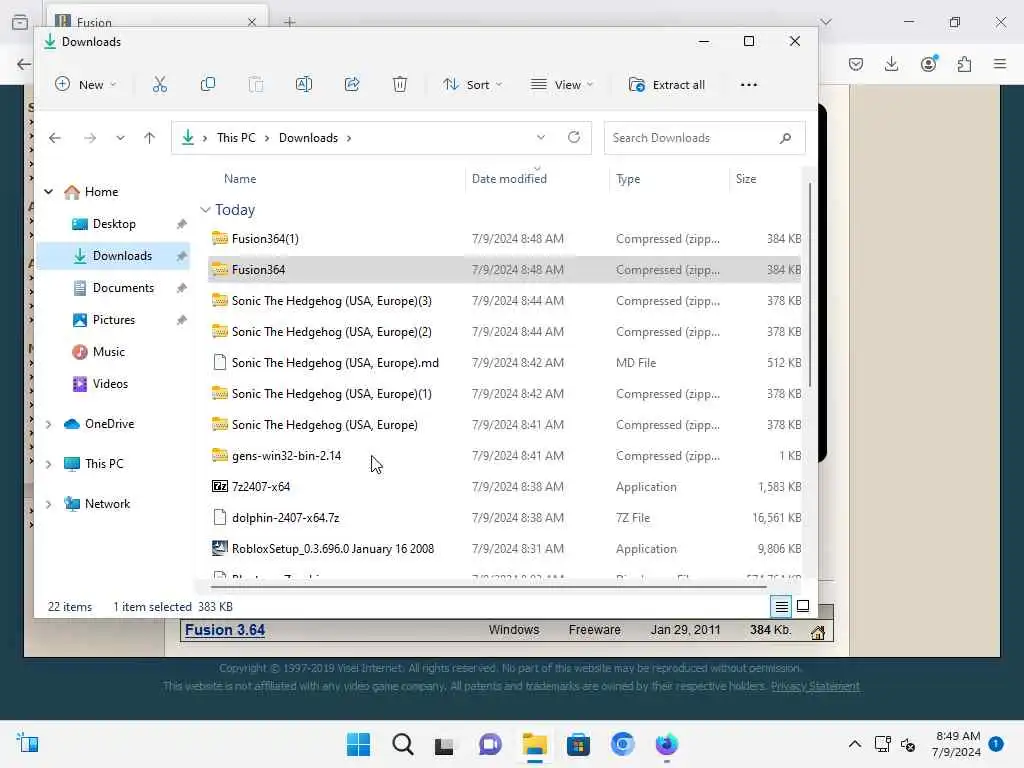Open Firefox from the taskbar
The image size is (1024, 768).
pos(666,744)
